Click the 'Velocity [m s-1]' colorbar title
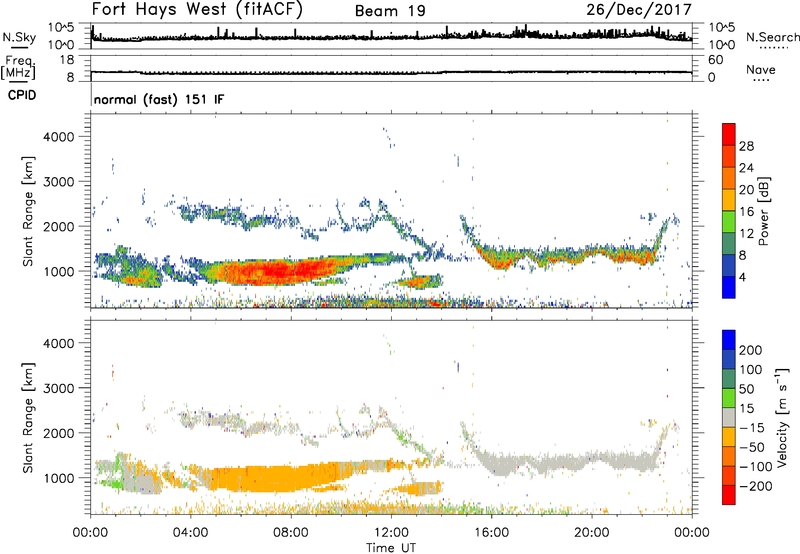The image size is (800, 554). [782, 417]
